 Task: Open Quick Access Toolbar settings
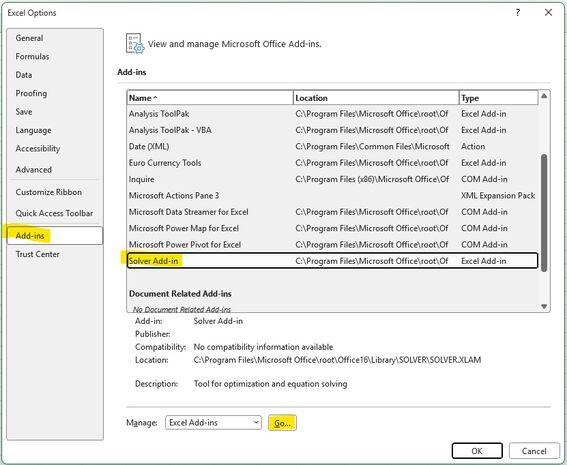tap(54, 213)
